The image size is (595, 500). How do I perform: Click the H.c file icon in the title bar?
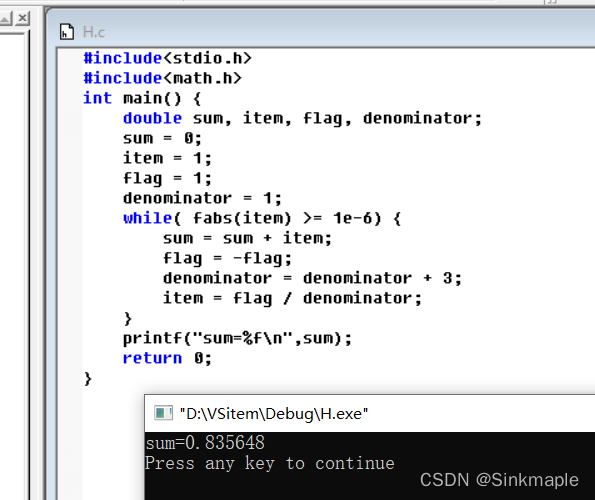67,32
